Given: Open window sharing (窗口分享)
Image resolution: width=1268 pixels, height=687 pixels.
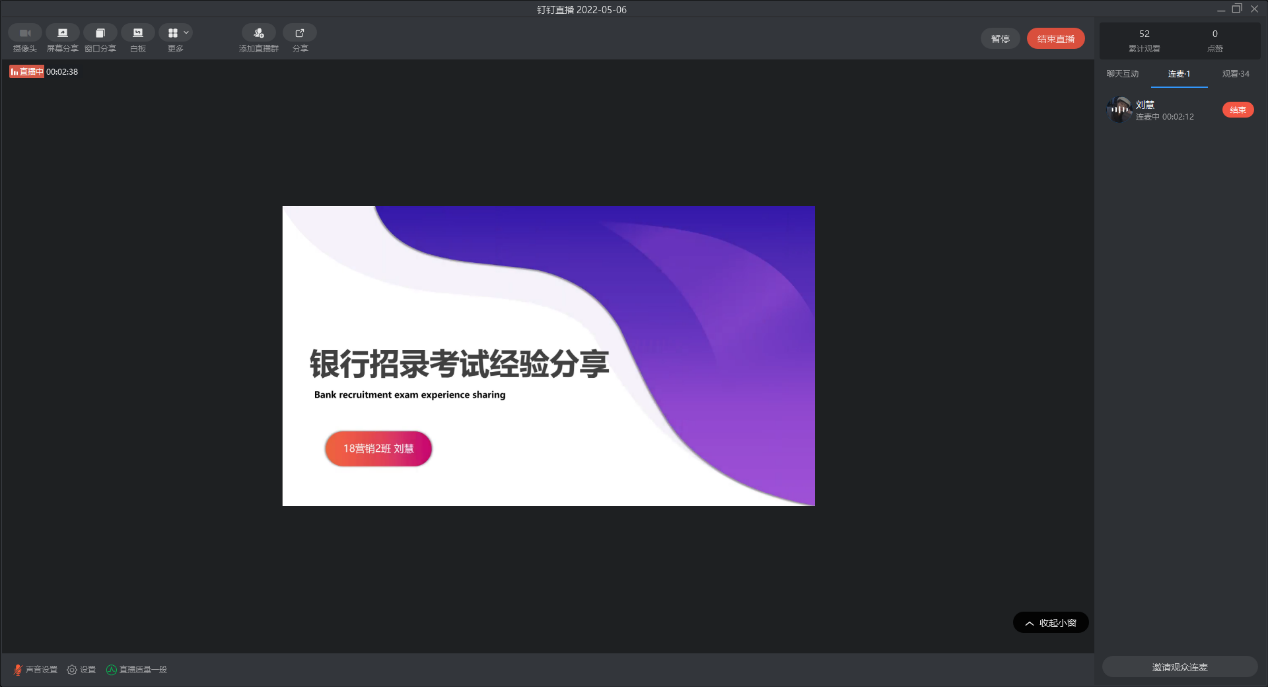Looking at the screenshot, I should (100, 33).
